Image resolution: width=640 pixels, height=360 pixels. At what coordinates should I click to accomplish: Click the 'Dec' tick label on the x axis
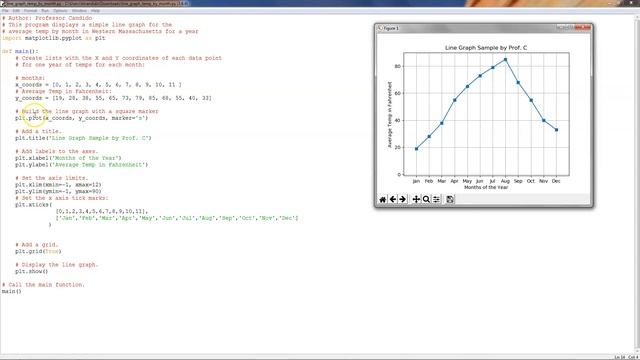click(556, 181)
